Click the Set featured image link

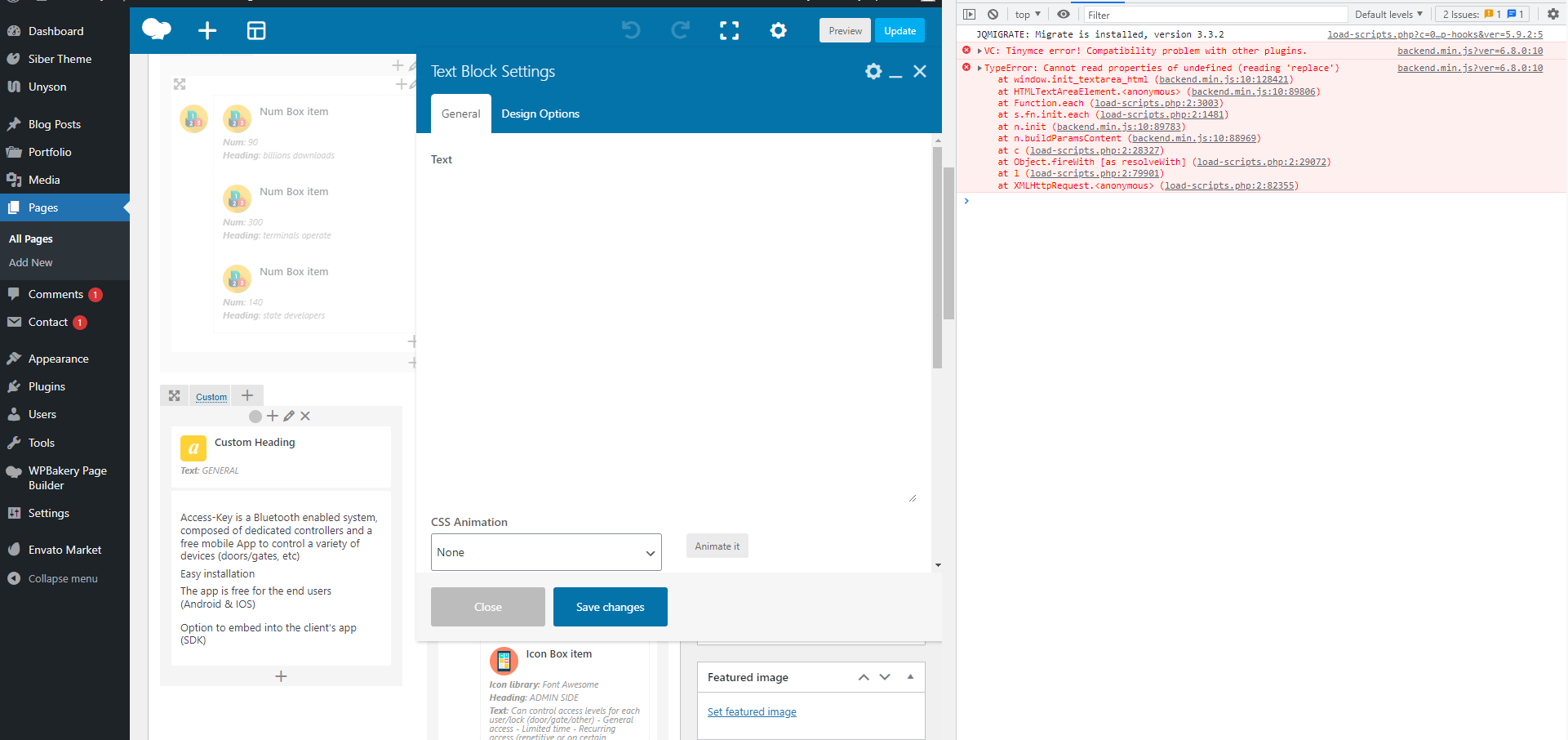coord(752,712)
